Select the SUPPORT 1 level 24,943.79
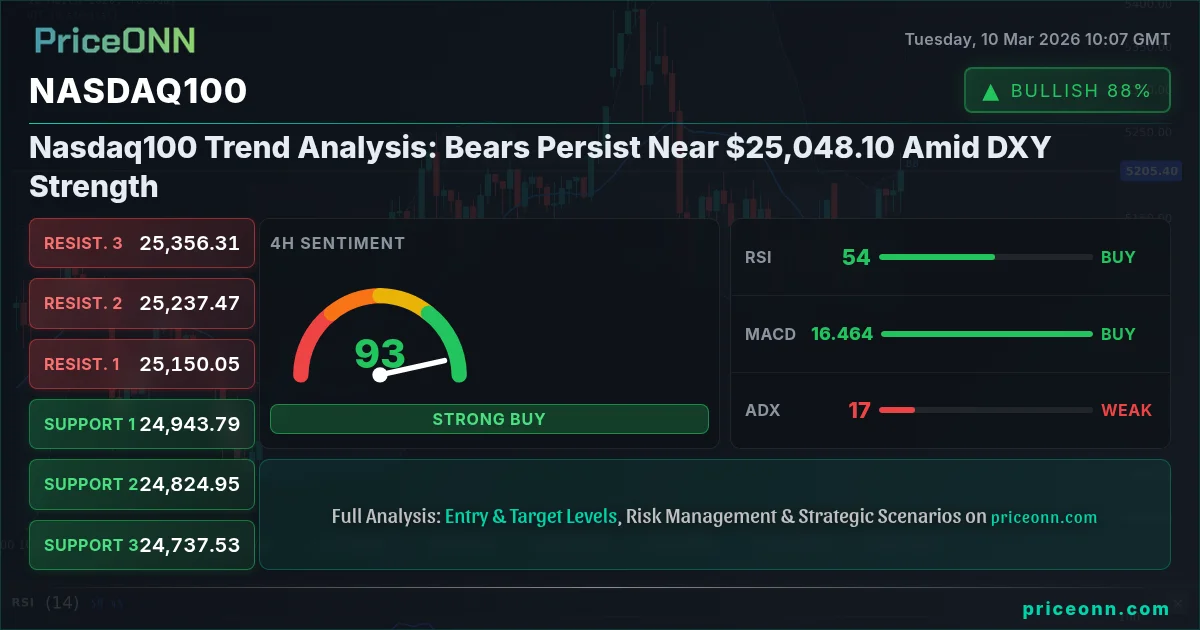The height and width of the screenshot is (630, 1200). 142,424
